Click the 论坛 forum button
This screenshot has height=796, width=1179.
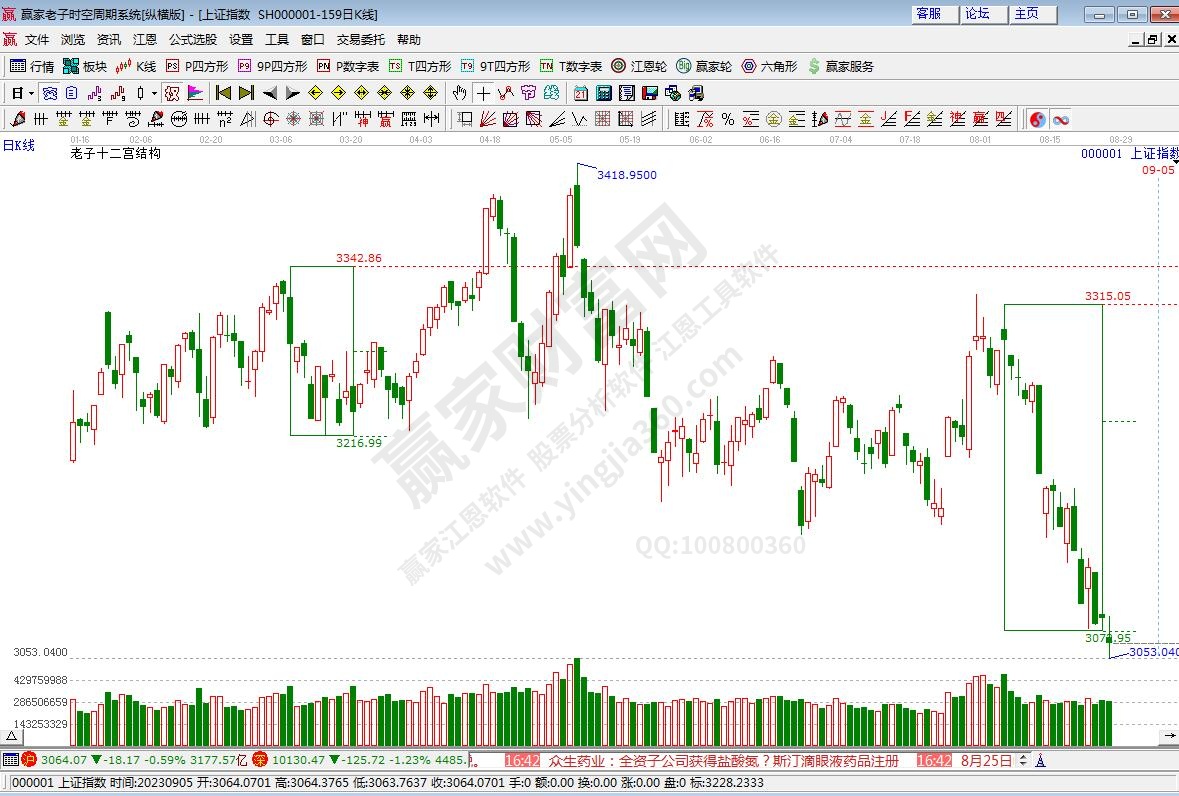pyautogui.click(x=977, y=13)
